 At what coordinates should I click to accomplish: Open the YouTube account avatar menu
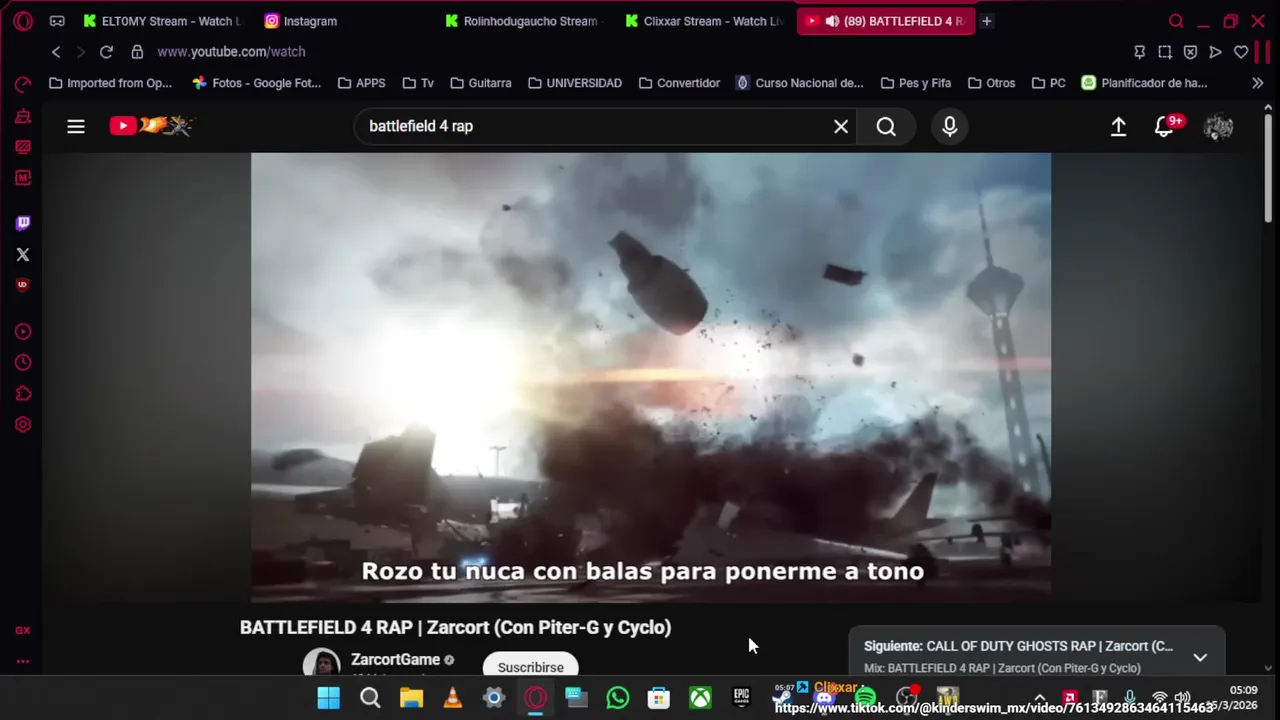pos(1218,126)
